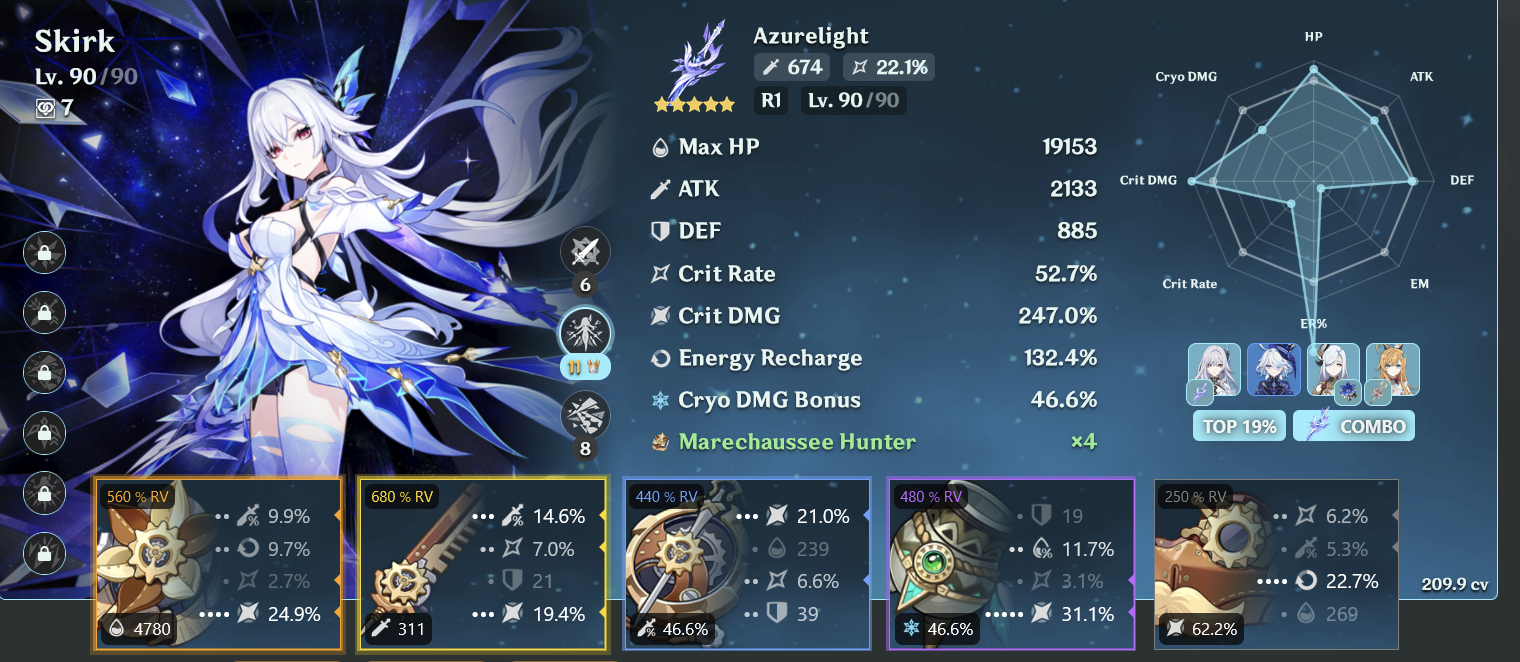Click the Azurelight sword weapon icon
Image resolution: width=1520 pixels, height=662 pixels.
click(x=699, y=61)
